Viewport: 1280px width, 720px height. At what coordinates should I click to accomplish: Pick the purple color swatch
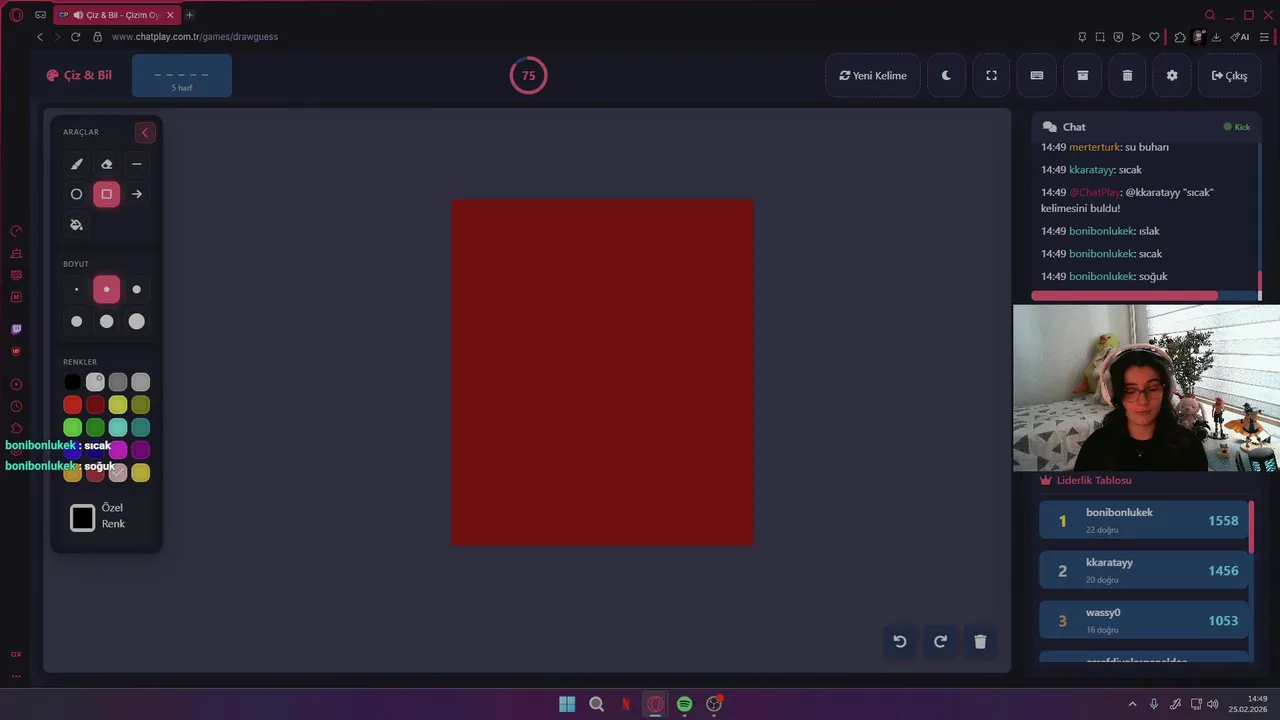[x=141, y=450]
